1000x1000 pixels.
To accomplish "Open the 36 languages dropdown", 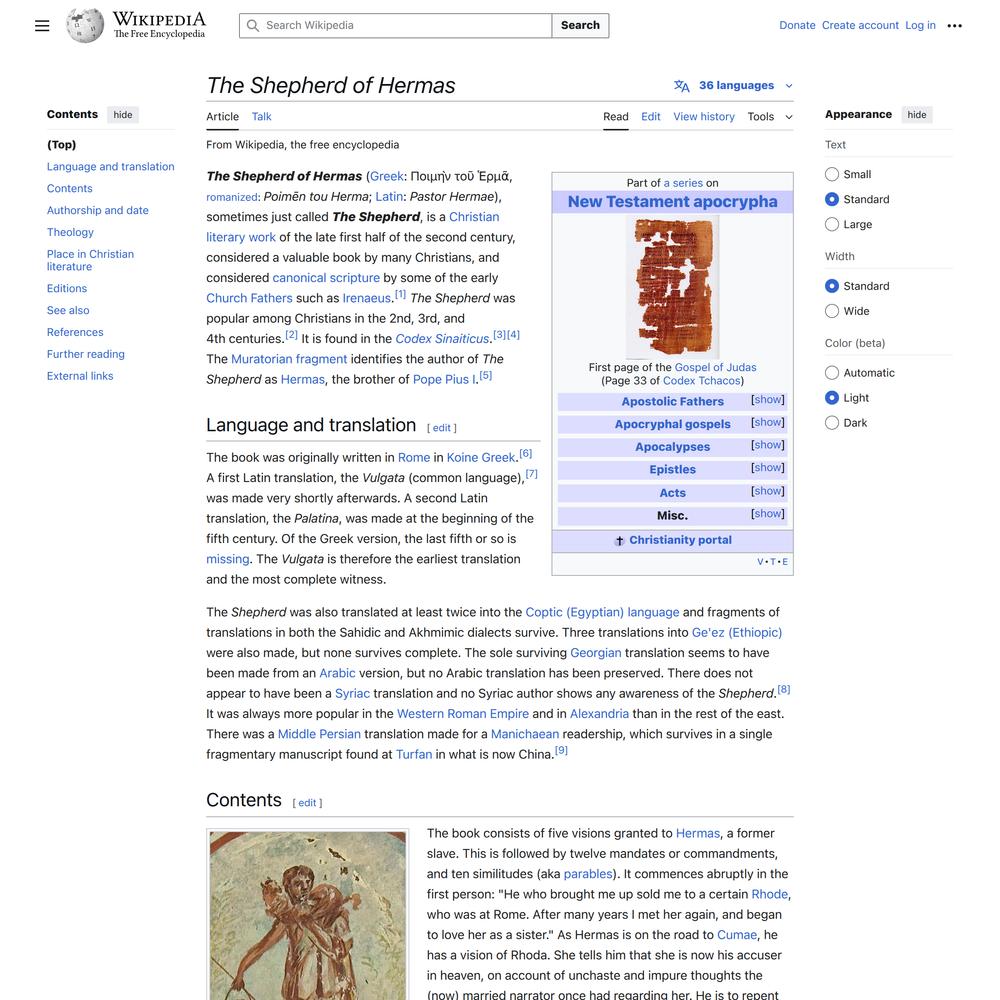I will point(734,85).
